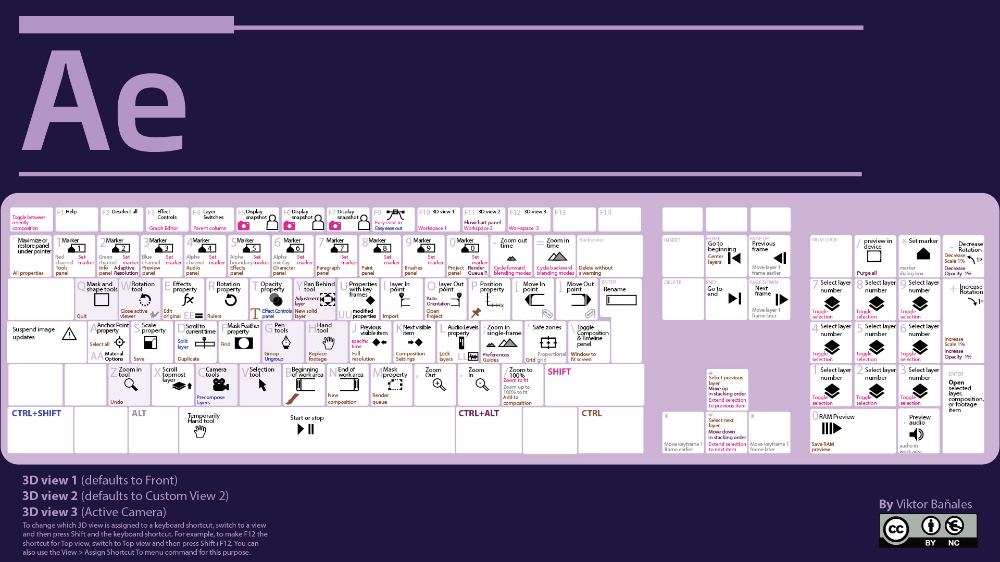Click the Layer Out point icon on O key
The image size is (1000, 562).
click(458, 299)
